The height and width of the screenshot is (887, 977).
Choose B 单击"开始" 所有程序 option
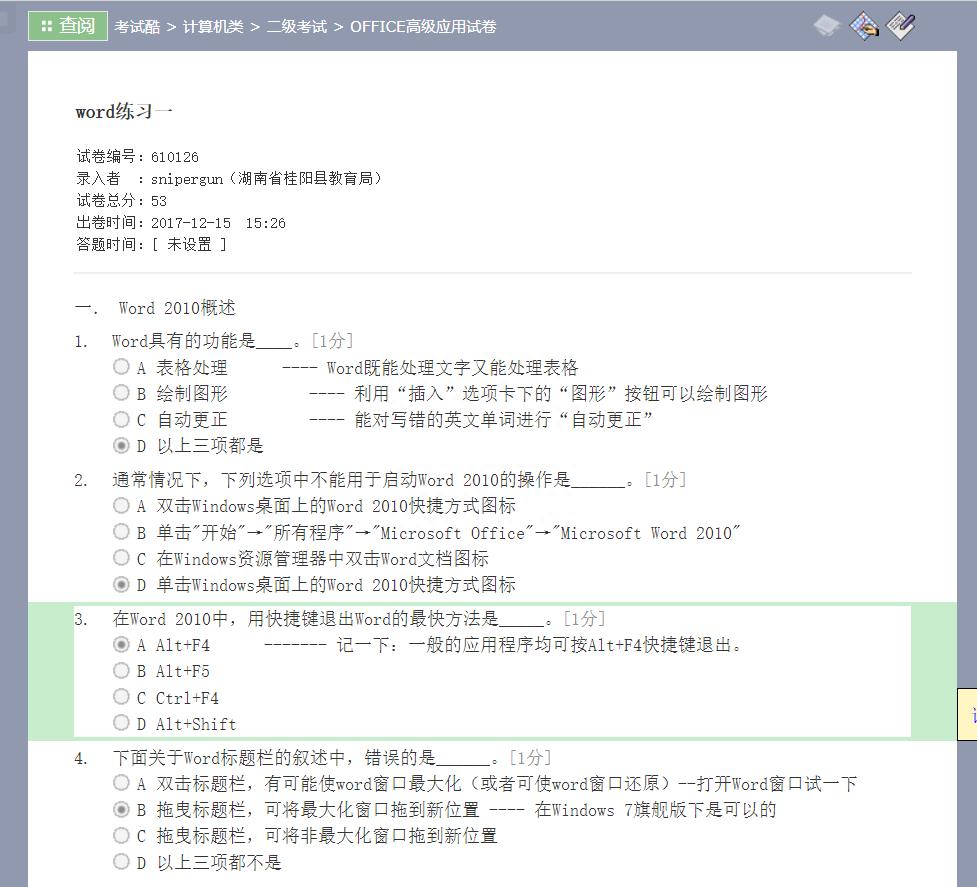tap(122, 532)
